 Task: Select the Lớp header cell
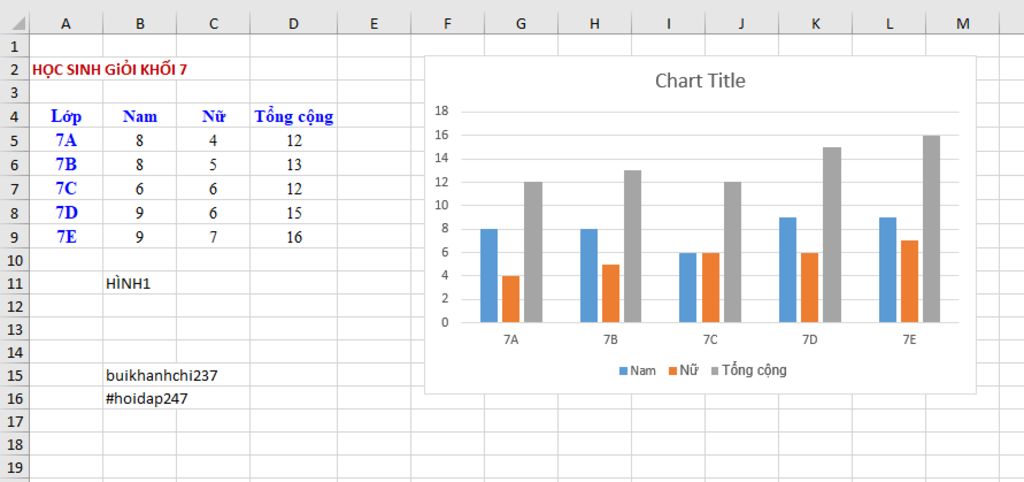66,116
